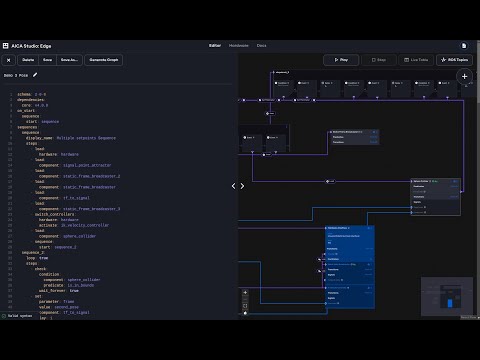The image size is (480, 360).
Task: Open the React Flow attribution link
Action: [x=468, y=317]
